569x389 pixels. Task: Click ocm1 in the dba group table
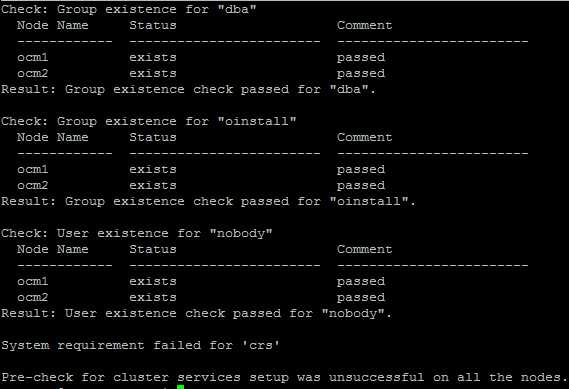(x=33, y=57)
